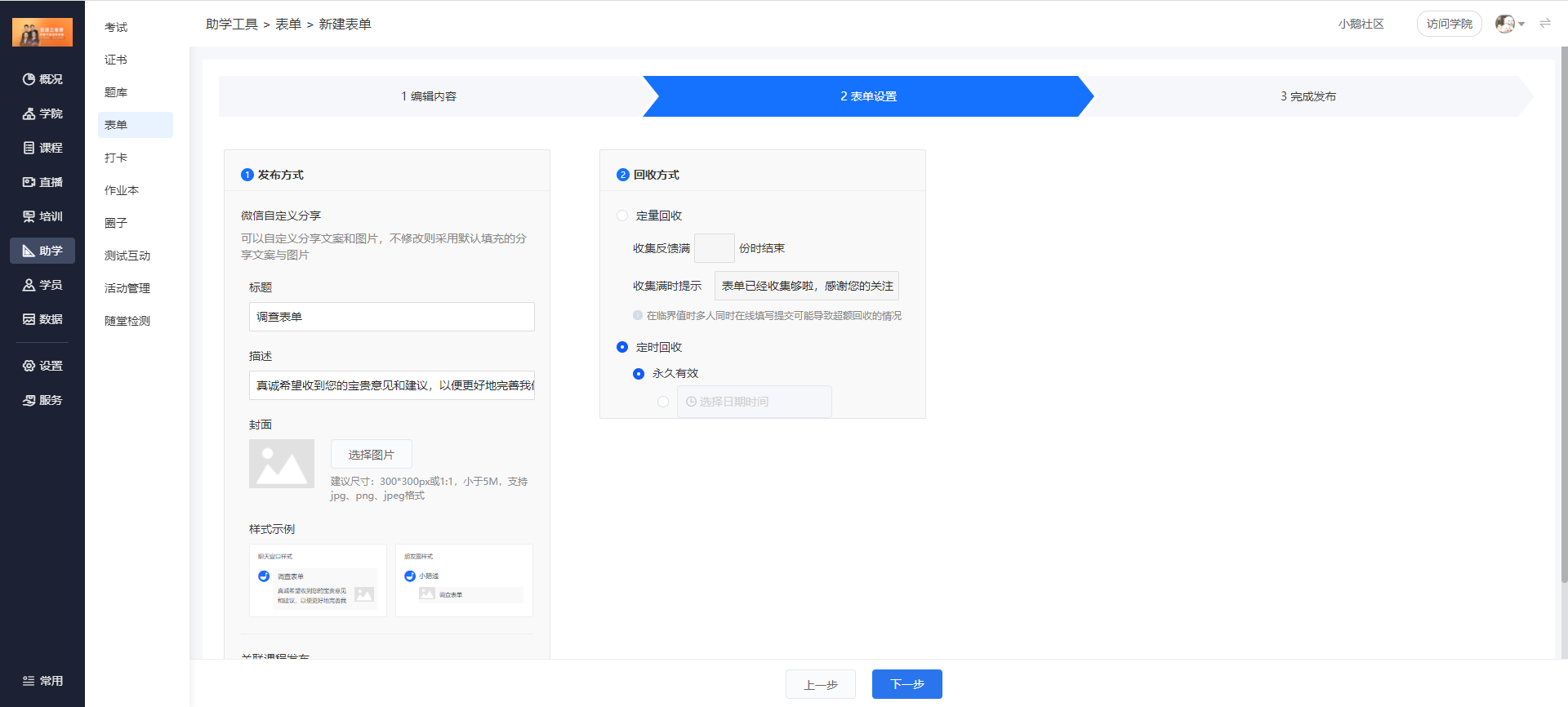The height and width of the screenshot is (707, 1568).
Task: Expand the 常用 menu at sidebar bottom
Action: 42,681
